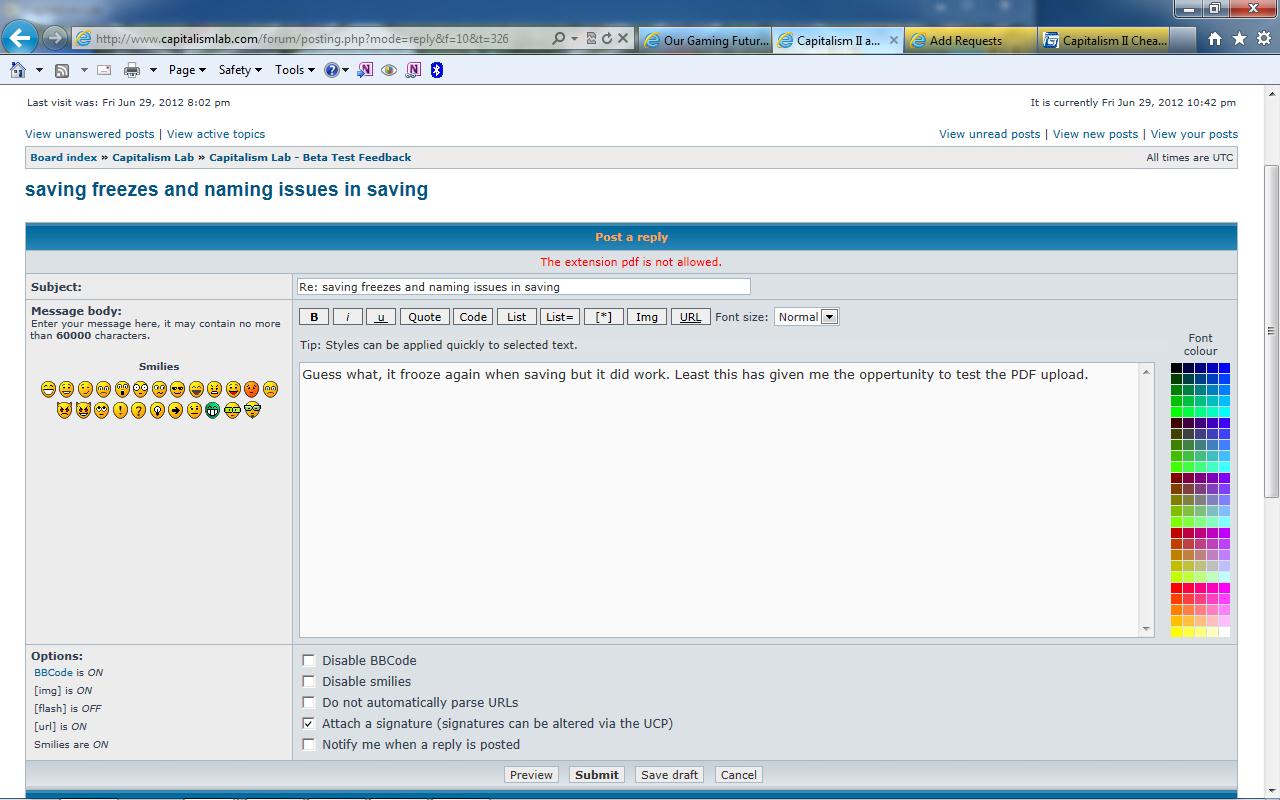Expand the Print options dropdown arrow
The width and height of the screenshot is (1280, 800).
click(153, 70)
